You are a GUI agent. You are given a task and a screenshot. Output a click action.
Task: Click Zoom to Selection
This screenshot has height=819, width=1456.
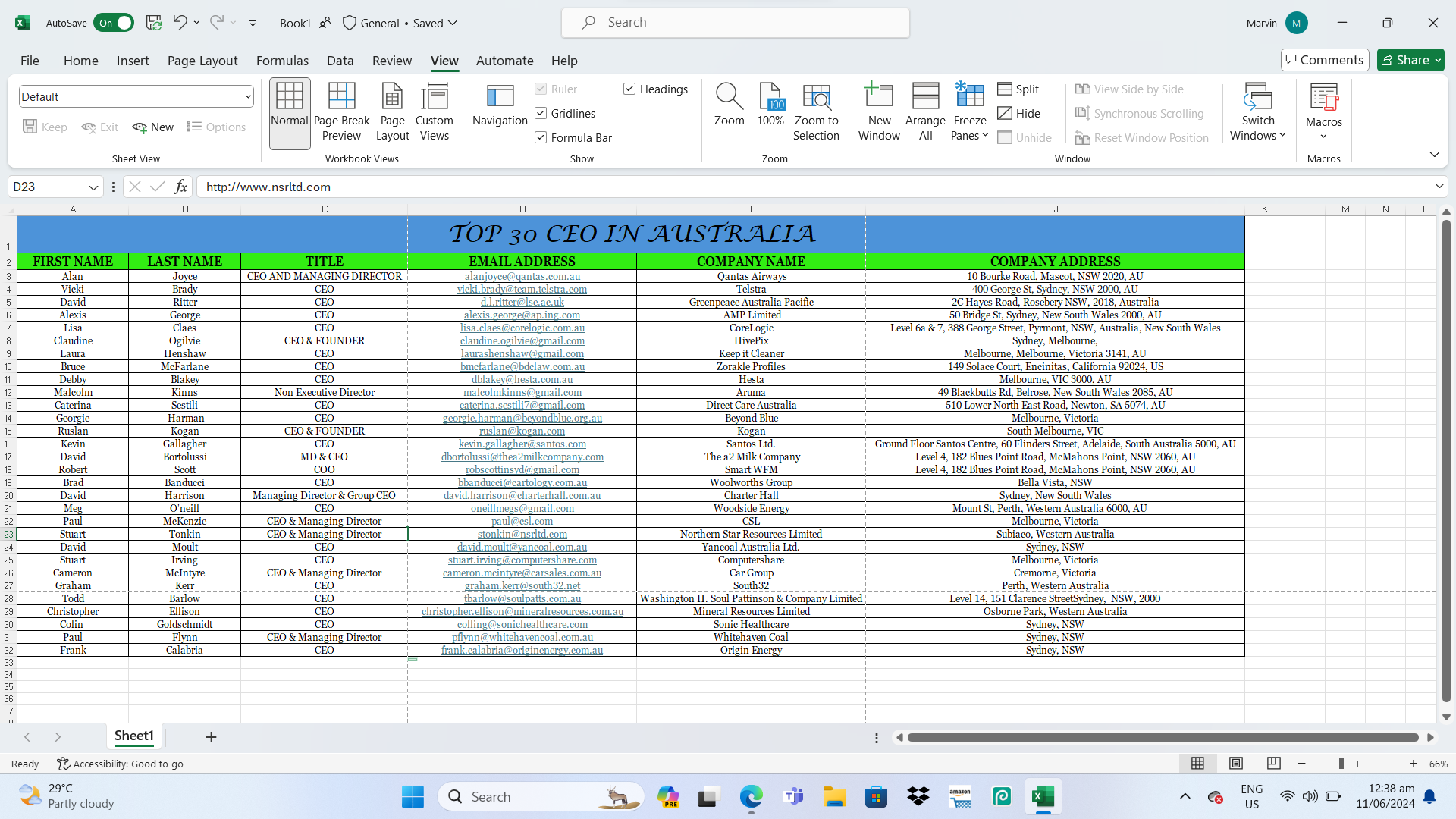816,111
